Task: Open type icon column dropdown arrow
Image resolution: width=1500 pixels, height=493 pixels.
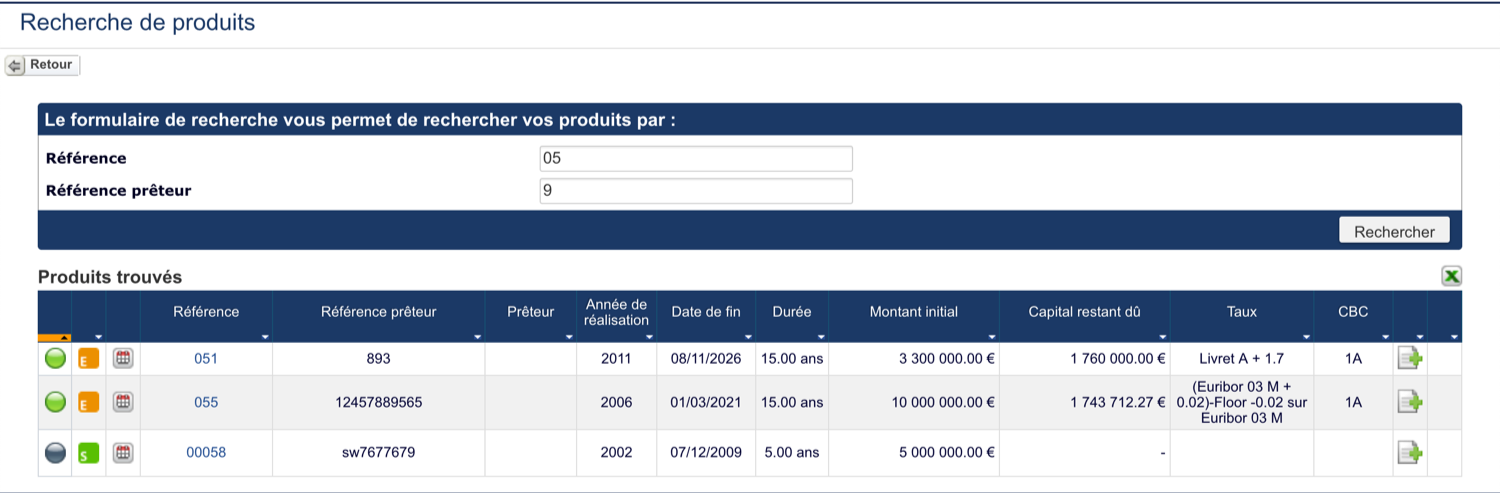Action: click(x=99, y=337)
